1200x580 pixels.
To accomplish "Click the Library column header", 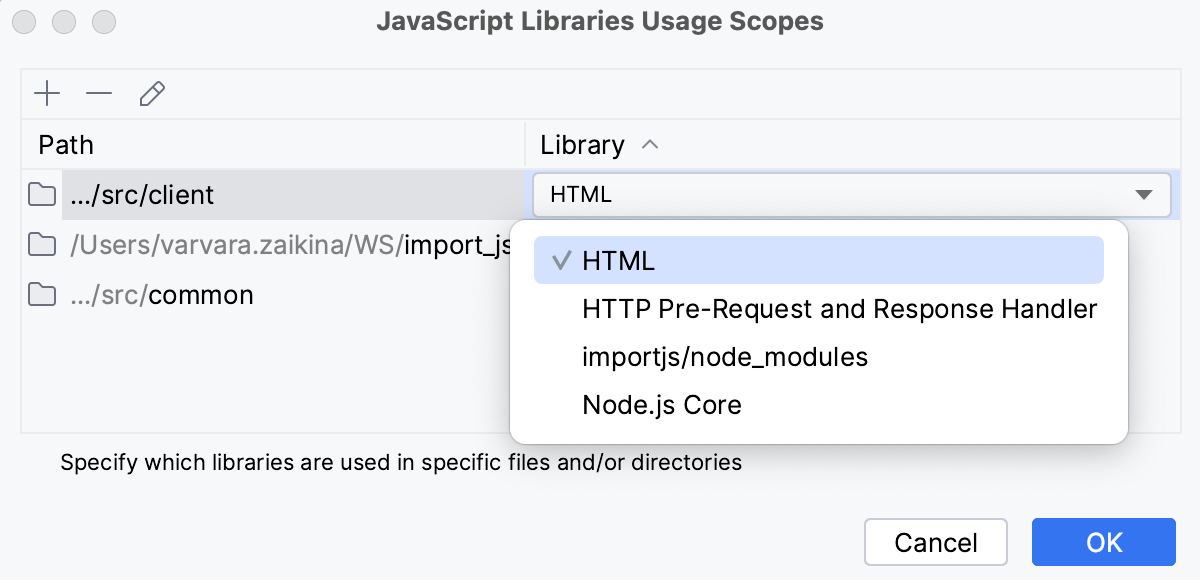I will tap(581, 145).
